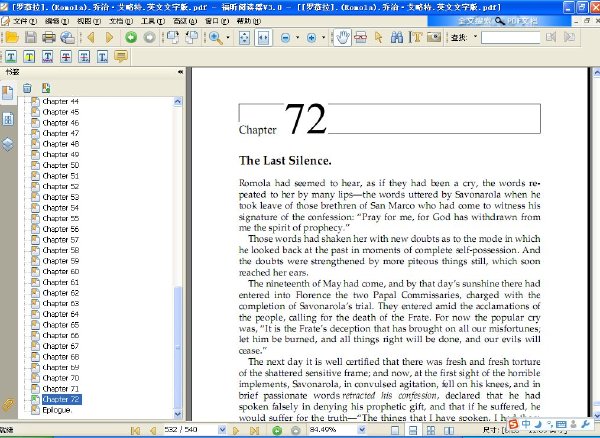The image size is (600, 438).
Task: Open the 工具 (Tools) menu
Action: pyautogui.click(x=153, y=21)
